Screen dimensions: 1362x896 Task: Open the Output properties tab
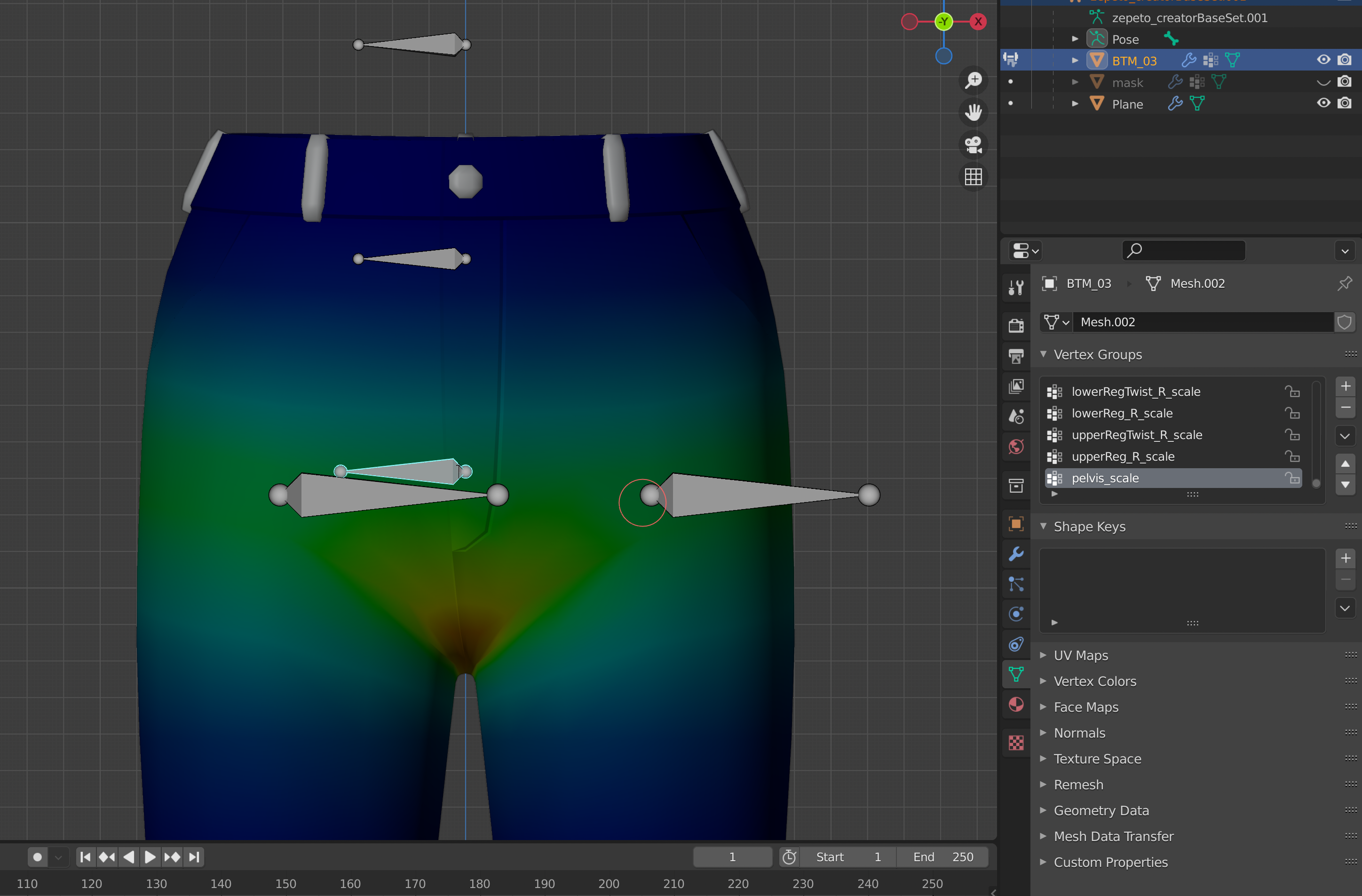(x=1016, y=356)
